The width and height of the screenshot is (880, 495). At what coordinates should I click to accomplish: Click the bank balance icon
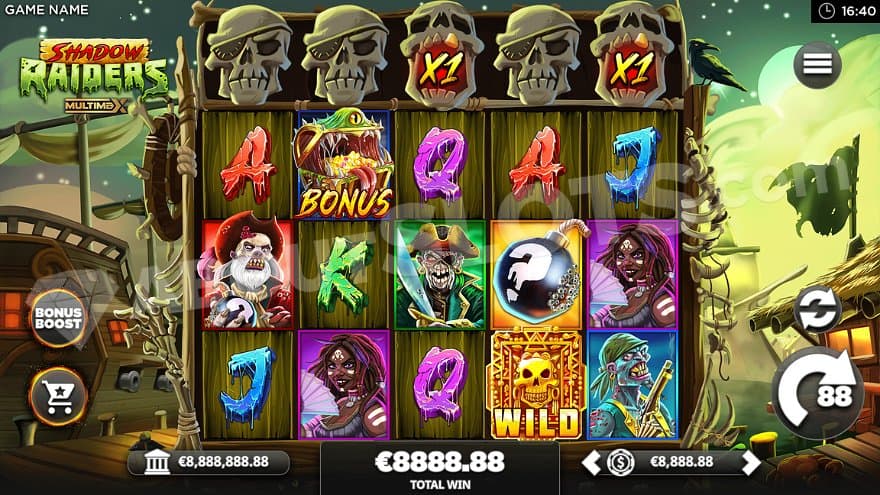tap(157, 462)
